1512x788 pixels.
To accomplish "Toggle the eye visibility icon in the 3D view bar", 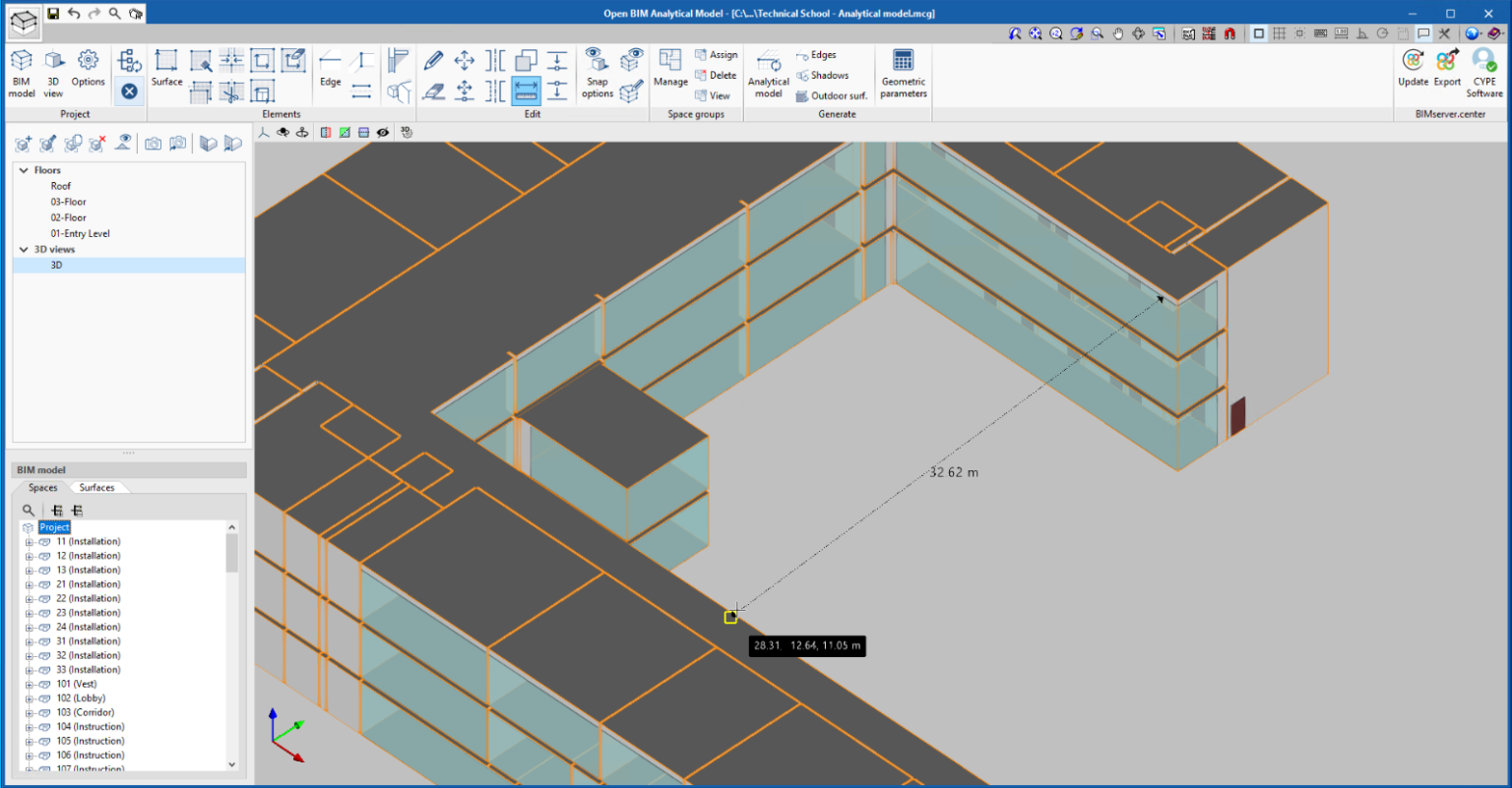I will 383,132.
